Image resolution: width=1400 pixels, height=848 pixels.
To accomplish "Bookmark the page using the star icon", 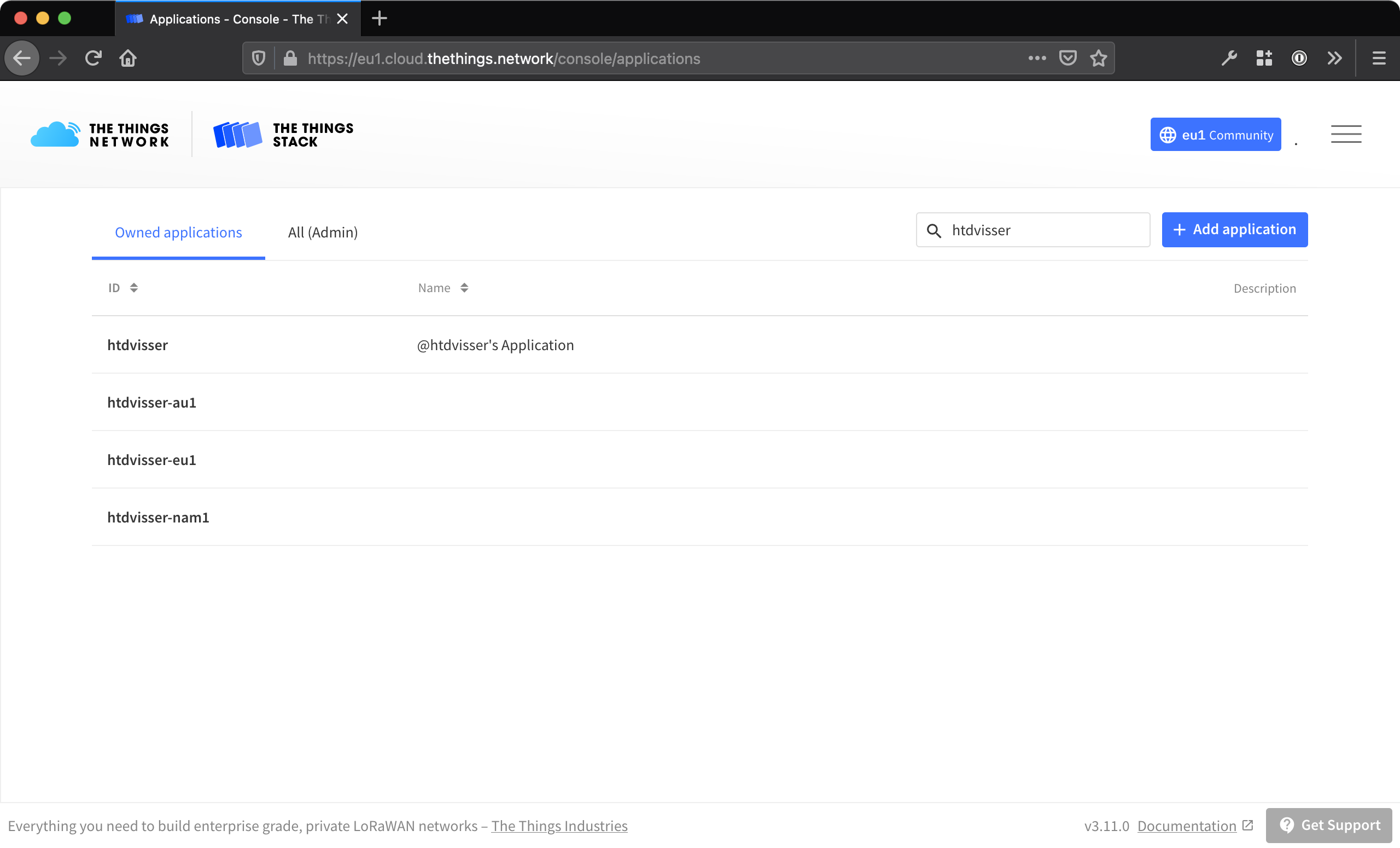I will 1098,58.
